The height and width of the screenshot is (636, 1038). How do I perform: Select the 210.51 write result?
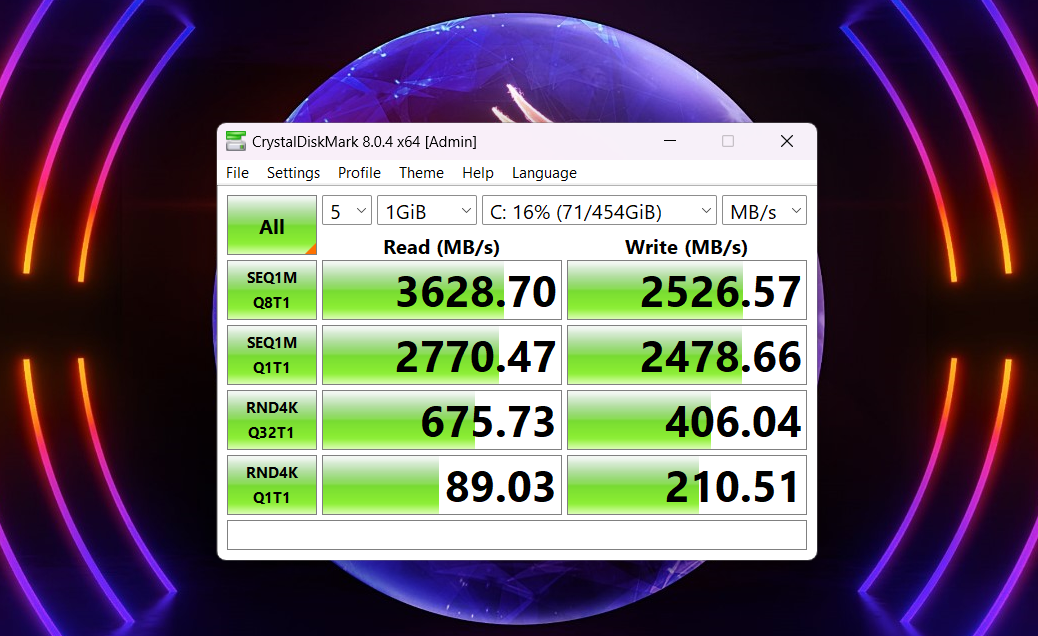tap(687, 484)
